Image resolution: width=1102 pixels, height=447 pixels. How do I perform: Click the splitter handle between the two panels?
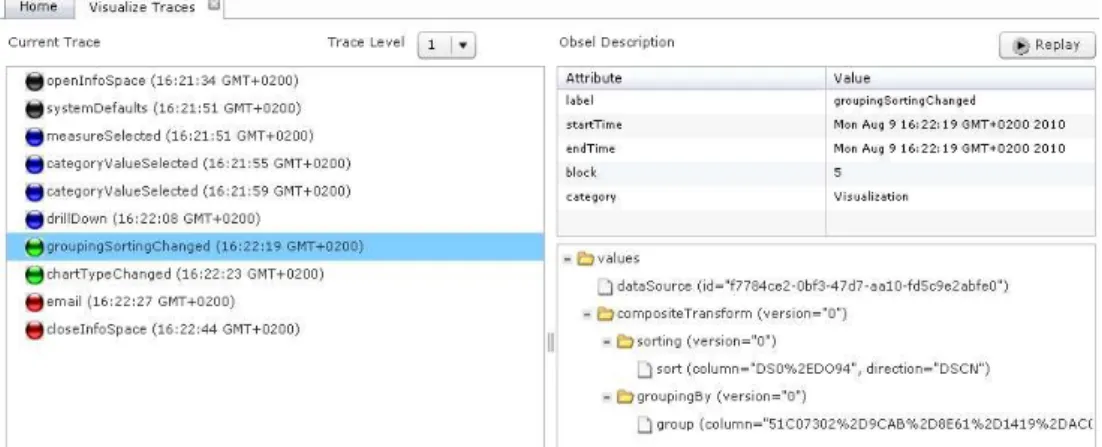550,342
